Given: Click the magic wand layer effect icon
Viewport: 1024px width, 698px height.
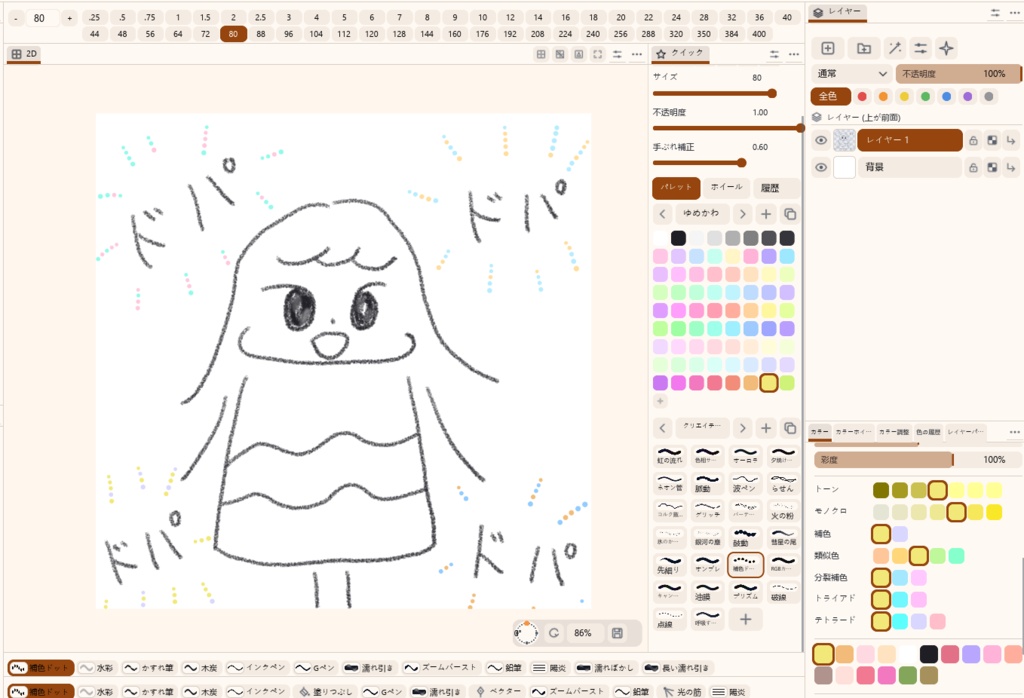Looking at the screenshot, I should 895,48.
